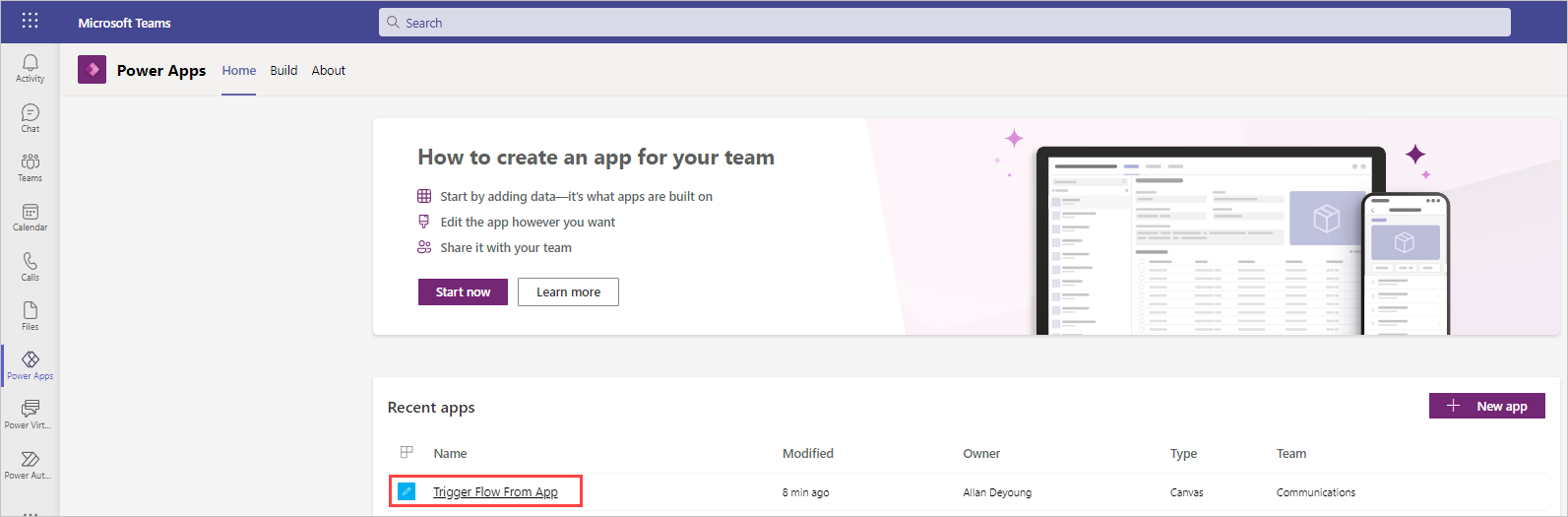Open Activity in the Teams sidebar
The image size is (1568, 517).
tap(31, 69)
